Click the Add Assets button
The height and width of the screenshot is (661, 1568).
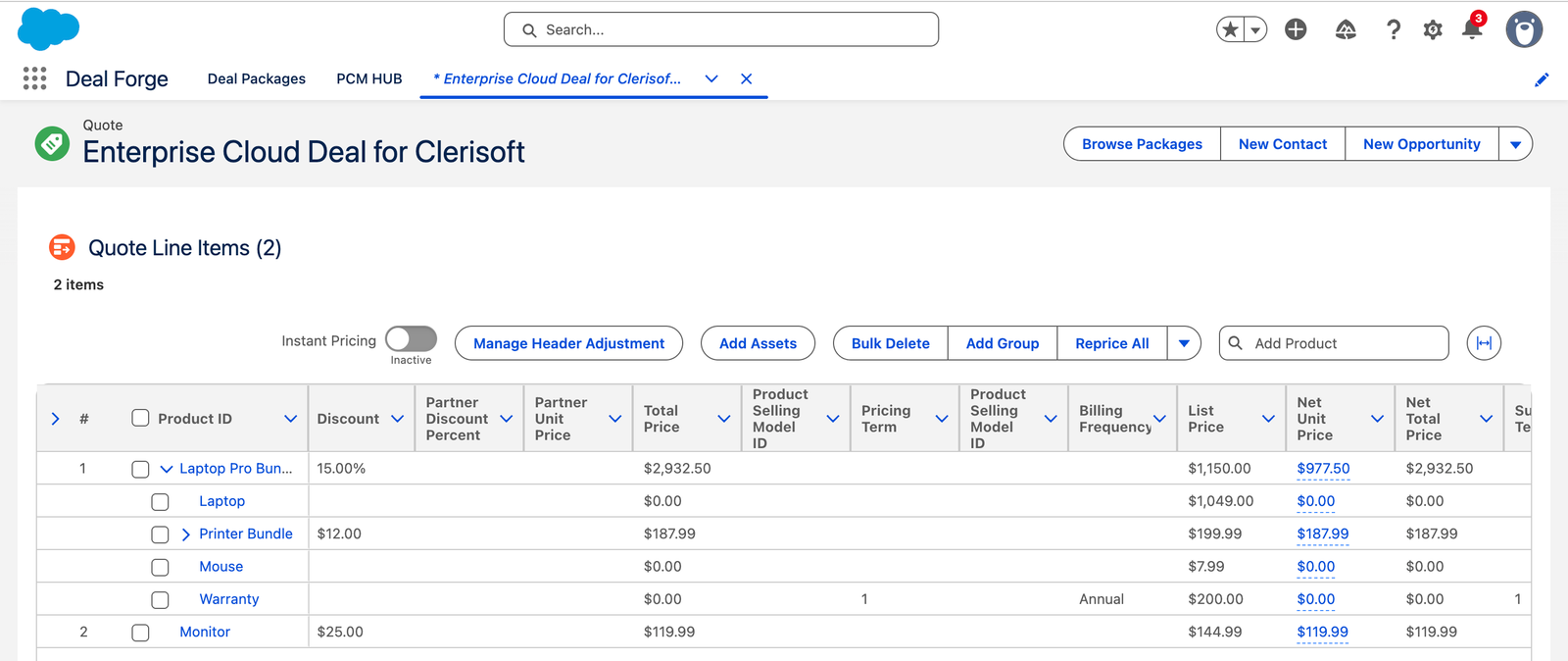pos(758,343)
